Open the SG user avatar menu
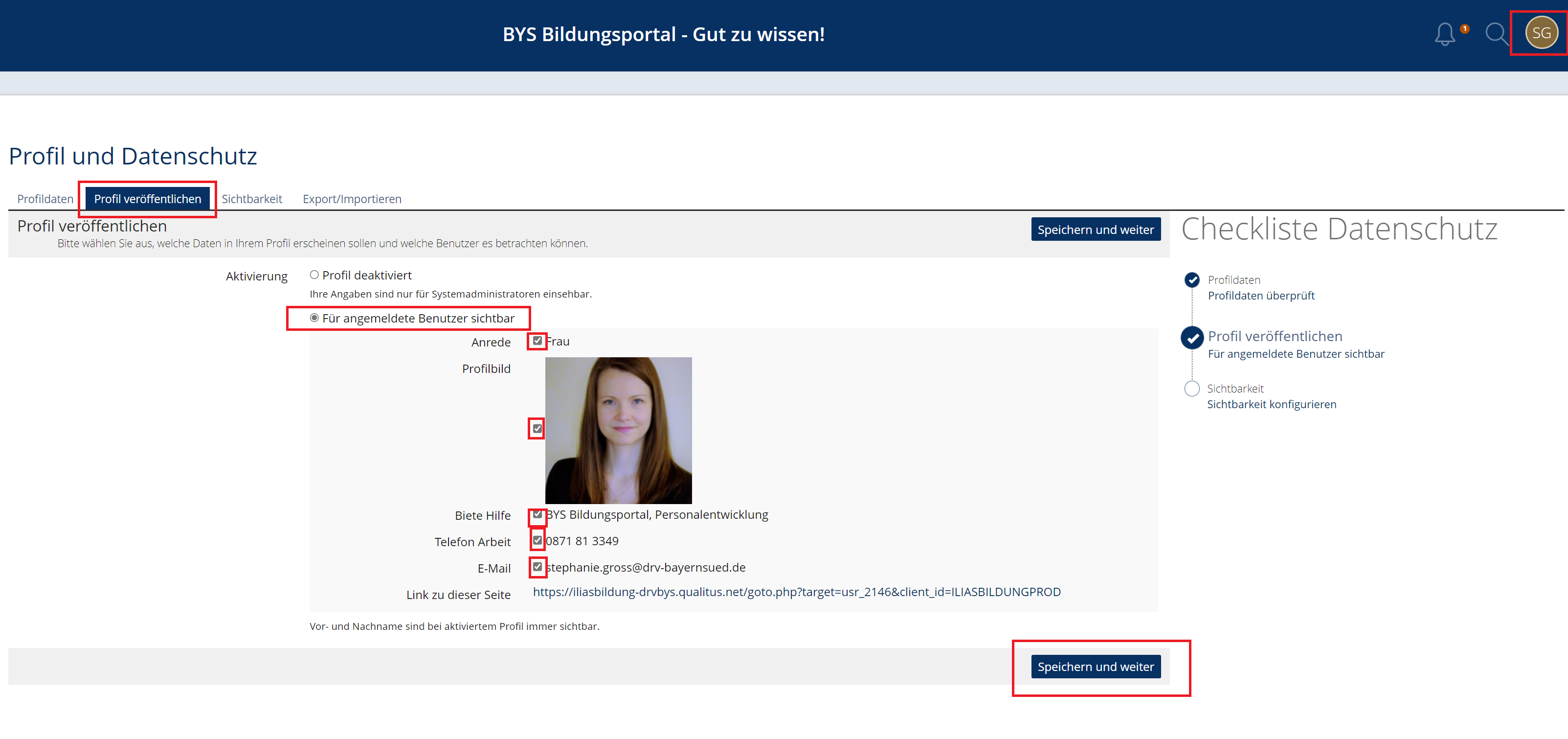This screenshot has width=1568, height=739. tap(1541, 33)
